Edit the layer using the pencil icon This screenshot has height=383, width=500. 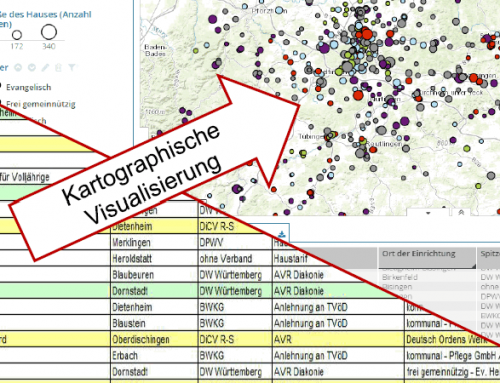[x=45, y=68]
